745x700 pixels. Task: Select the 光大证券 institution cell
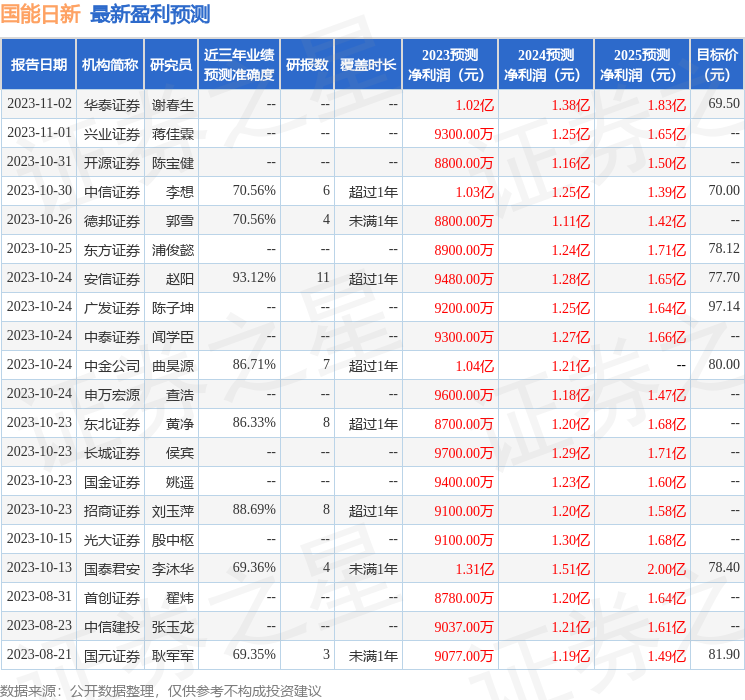(112, 540)
